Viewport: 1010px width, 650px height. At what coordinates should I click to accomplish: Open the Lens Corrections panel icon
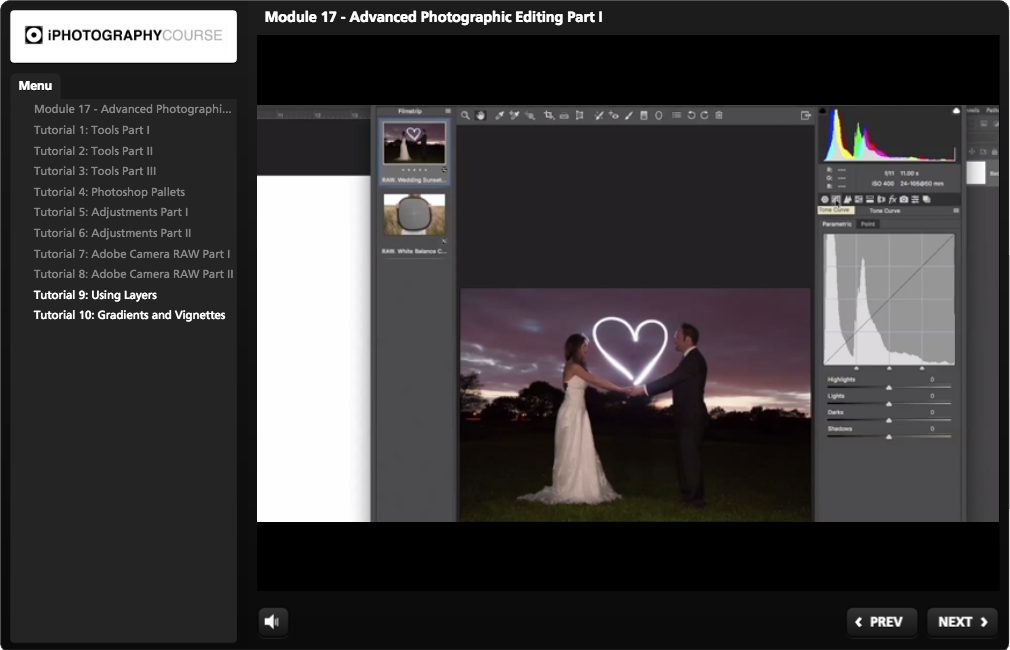coord(881,200)
